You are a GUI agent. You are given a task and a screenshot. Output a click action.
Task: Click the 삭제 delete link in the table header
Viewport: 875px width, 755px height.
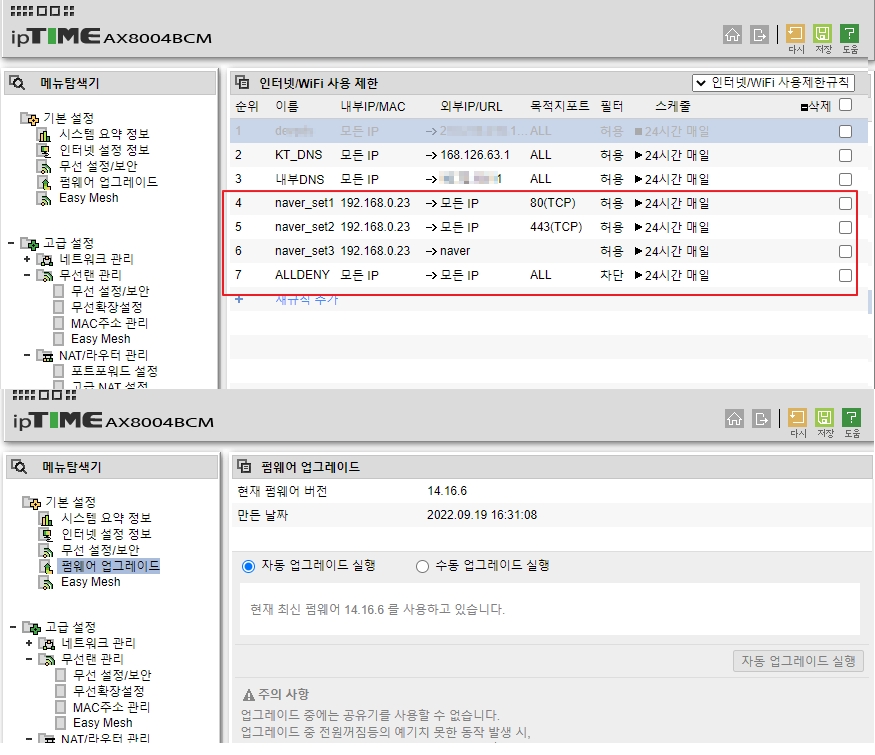pos(815,106)
